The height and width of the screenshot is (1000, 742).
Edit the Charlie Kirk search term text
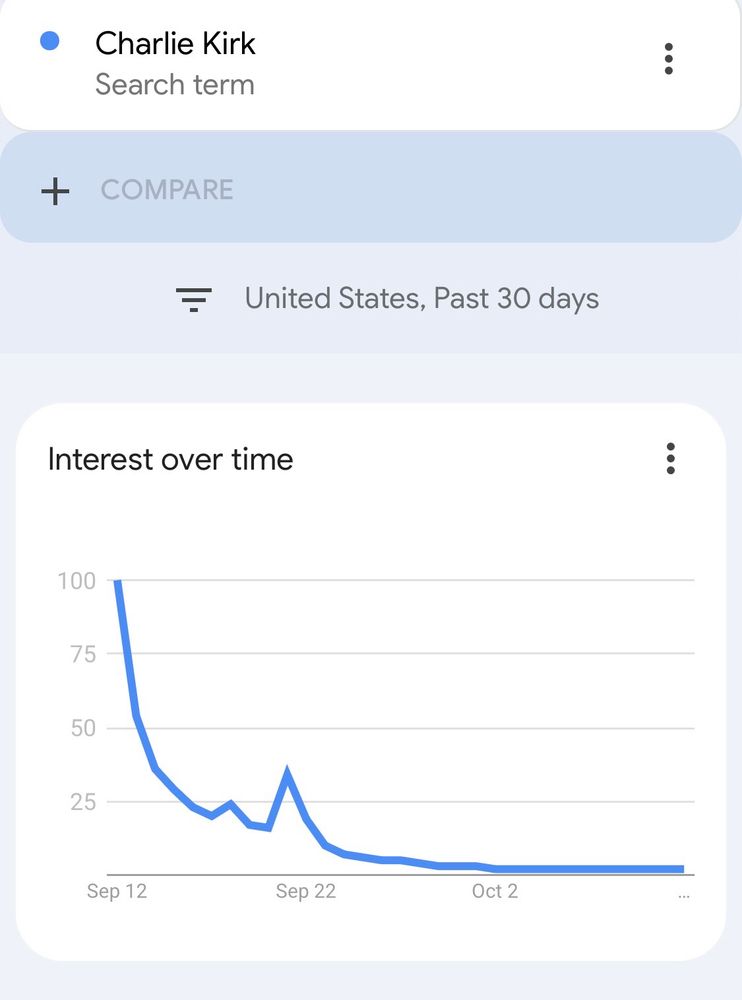point(175,43)
